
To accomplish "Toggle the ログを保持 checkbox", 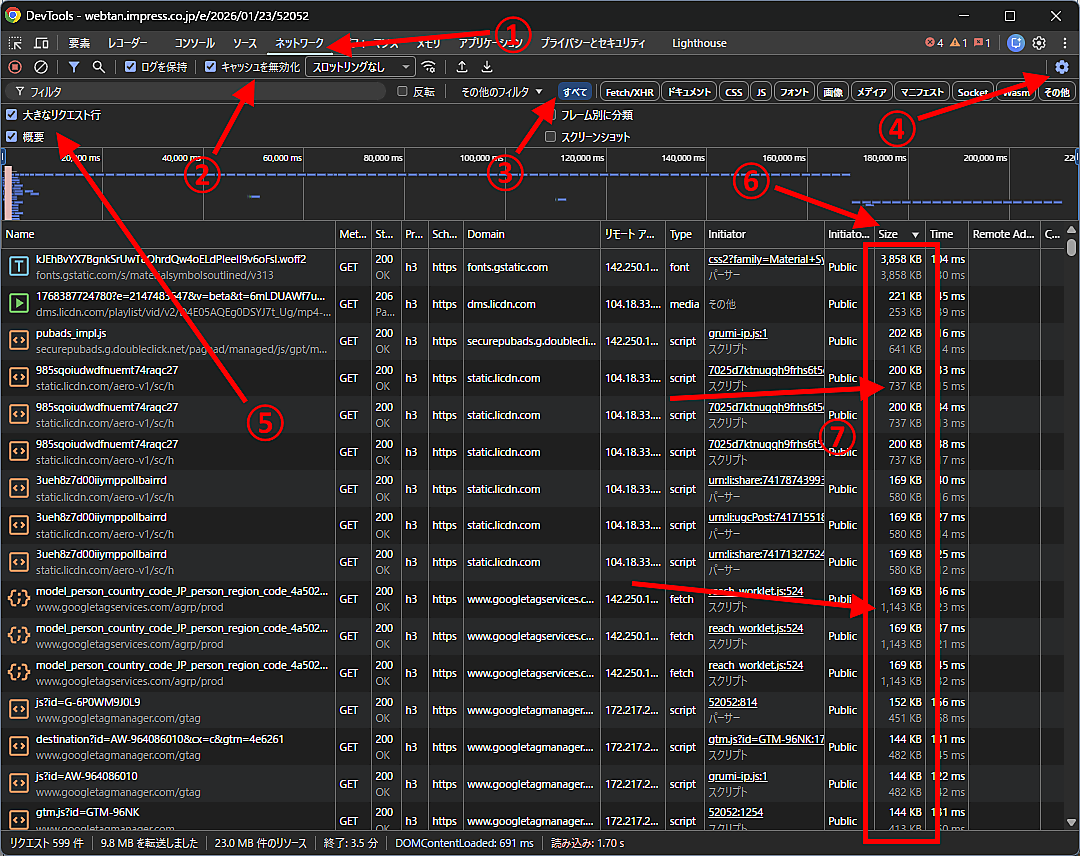I will [x=131, y=67].
